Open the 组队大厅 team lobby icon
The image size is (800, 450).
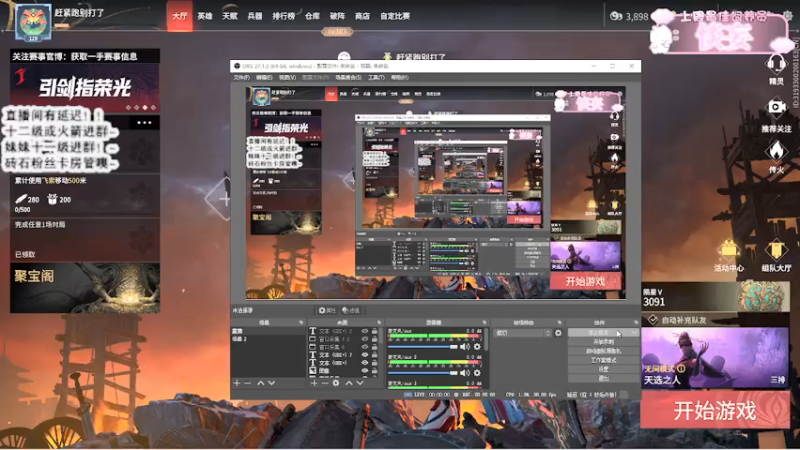tap(776, 250)
